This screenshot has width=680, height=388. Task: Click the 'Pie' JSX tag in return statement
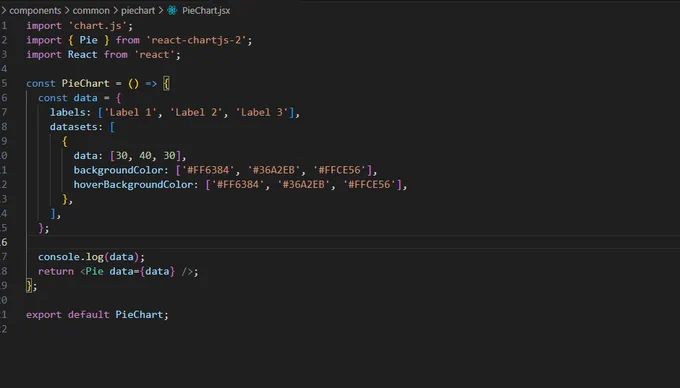pyautogui.click(x=95, y=271)
